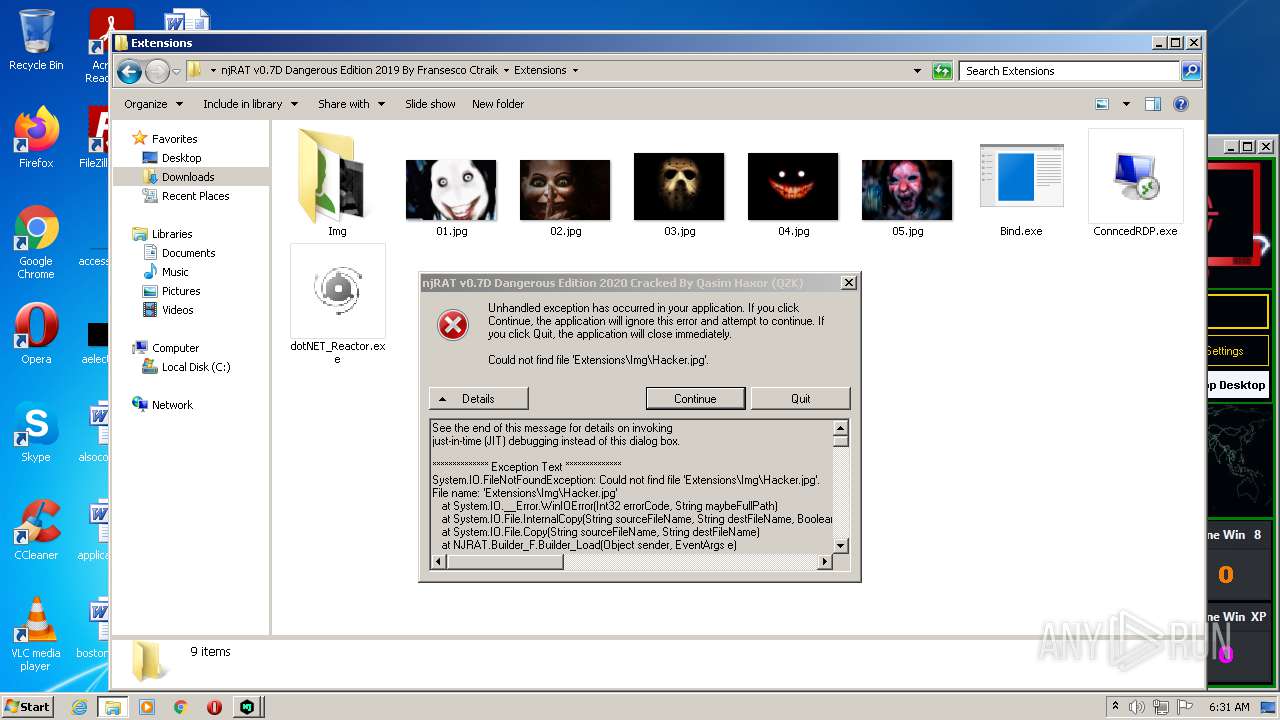The image size is (1280, 720).
Task: Click Continue in the error dialog
Action: (x=695, y=398)
